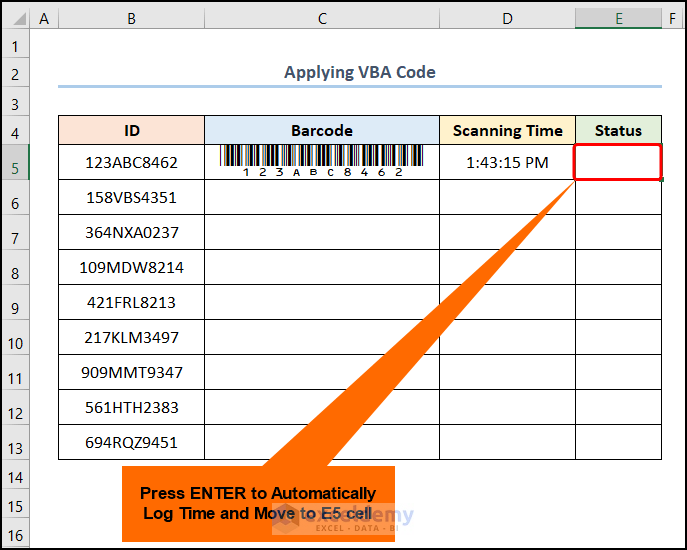Image resolution: width=687 pixels, height=550 pixels.
Task: Click Status cell in row 10
Action: 618,337
